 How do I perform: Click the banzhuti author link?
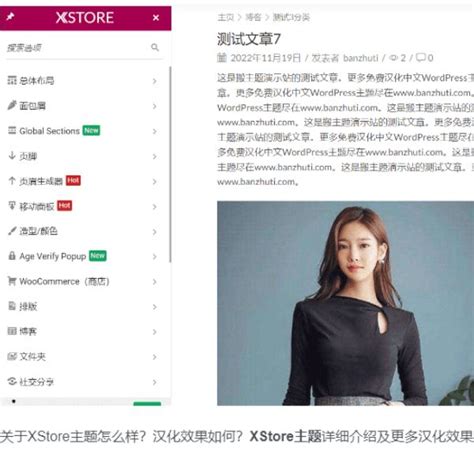[x=361, y=58]
